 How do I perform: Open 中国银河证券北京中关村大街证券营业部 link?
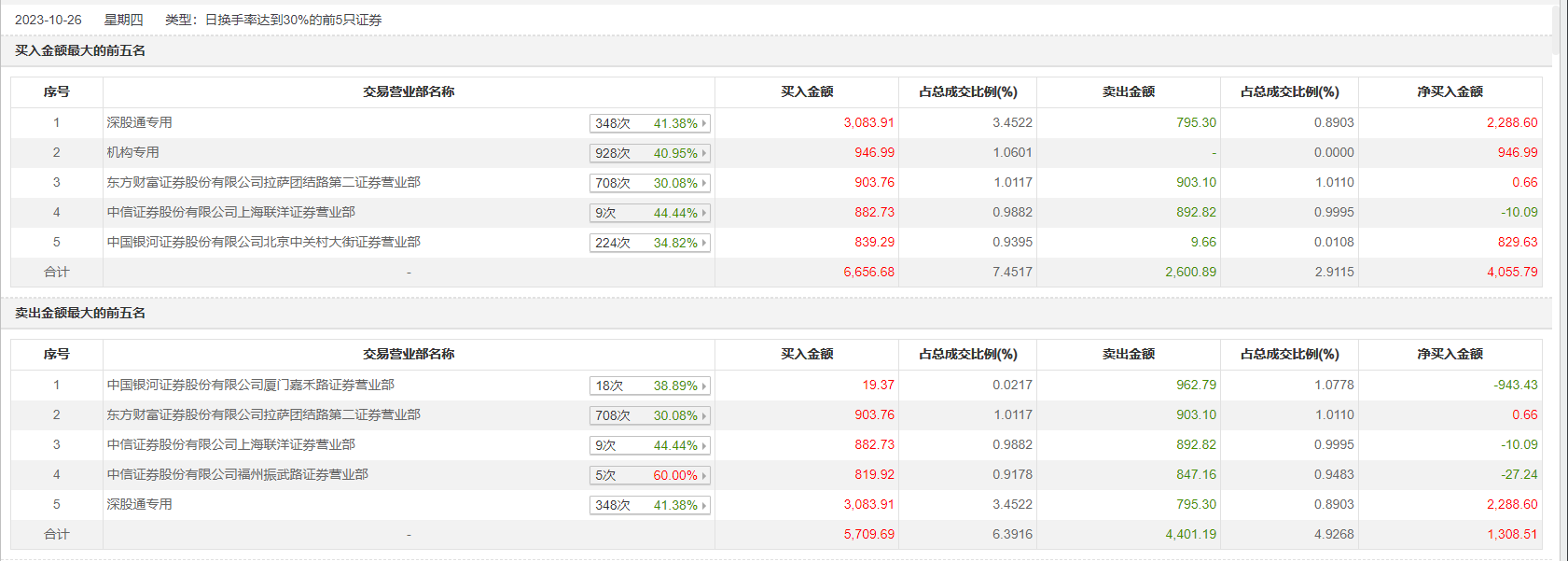coord(263,242)
